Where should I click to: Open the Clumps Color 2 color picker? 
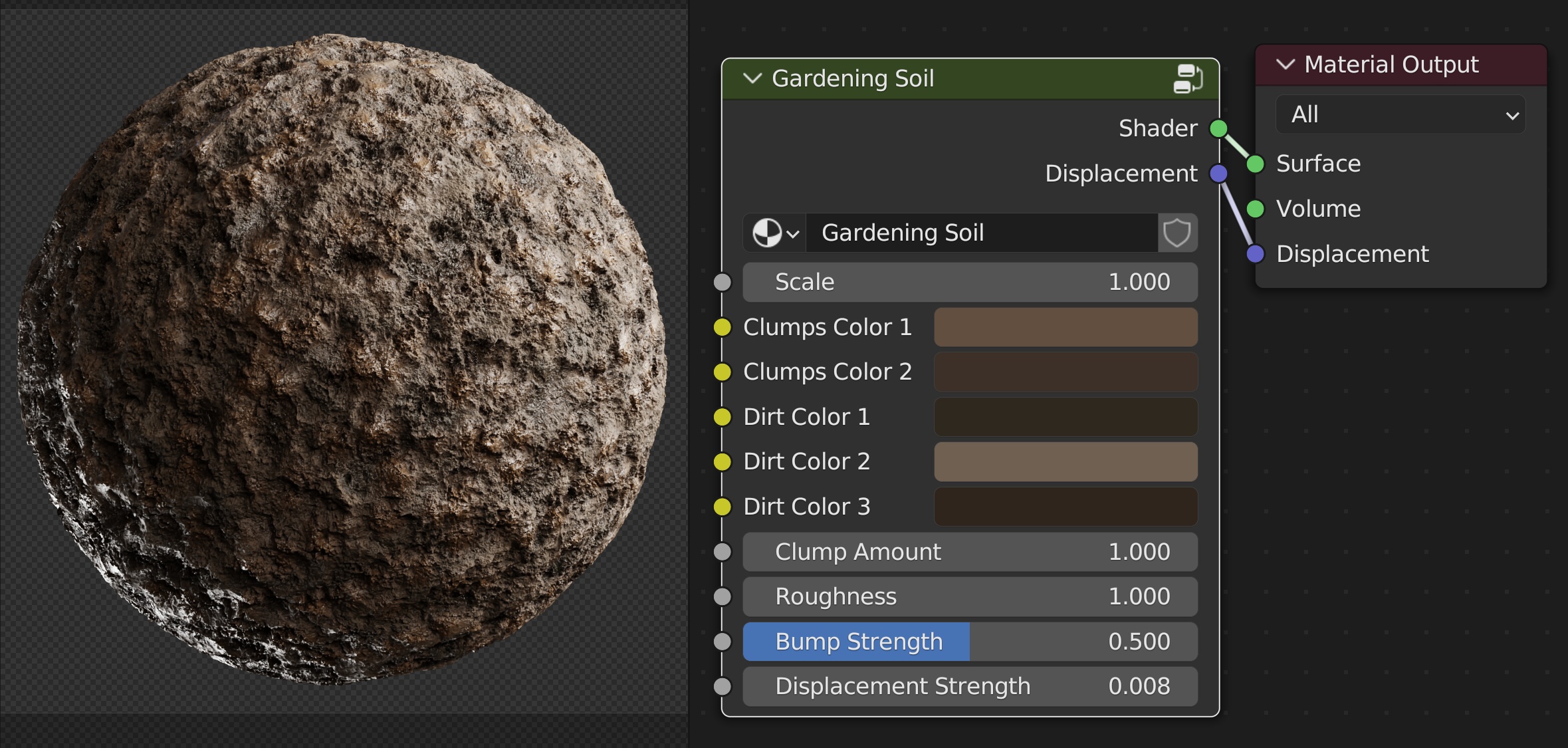1065,372
